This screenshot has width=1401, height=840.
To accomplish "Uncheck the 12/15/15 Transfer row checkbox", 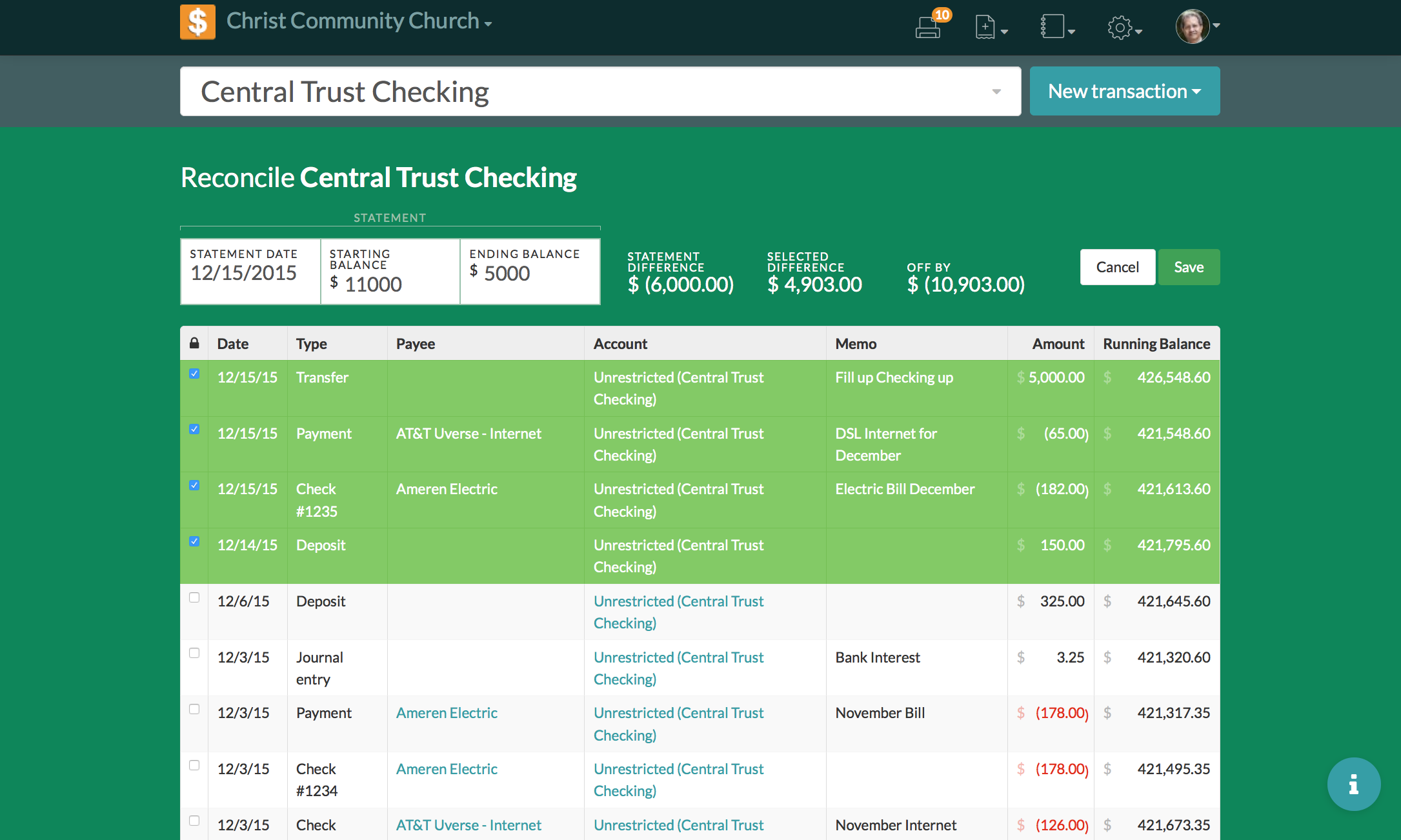I will click(194, 374).
